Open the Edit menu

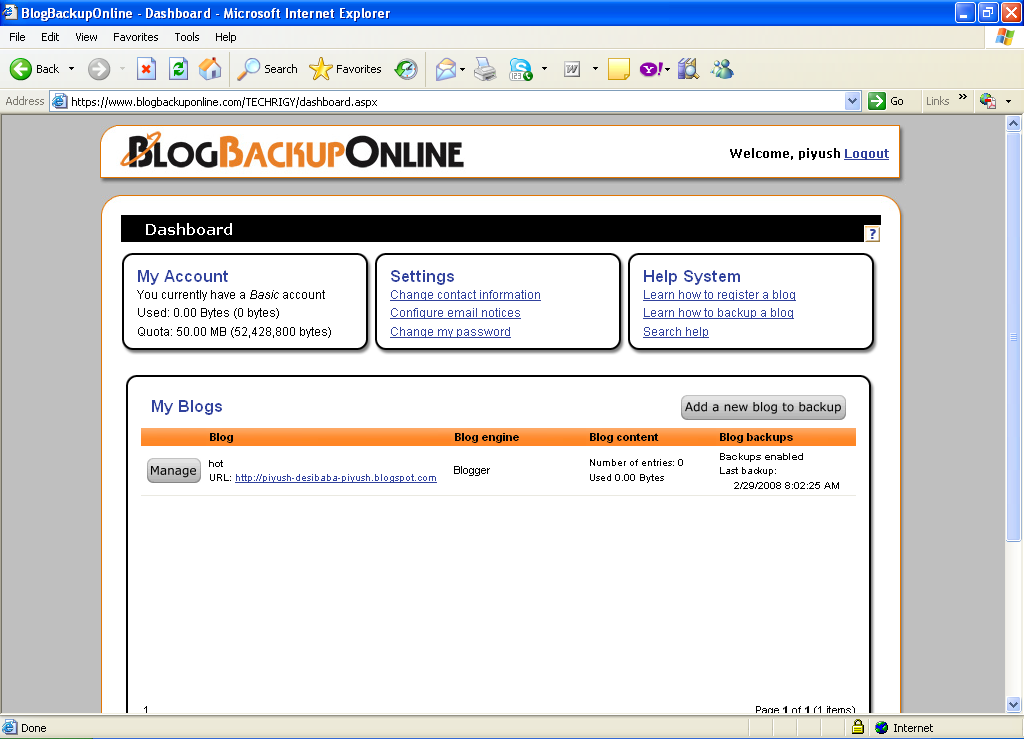click(50, 37)
